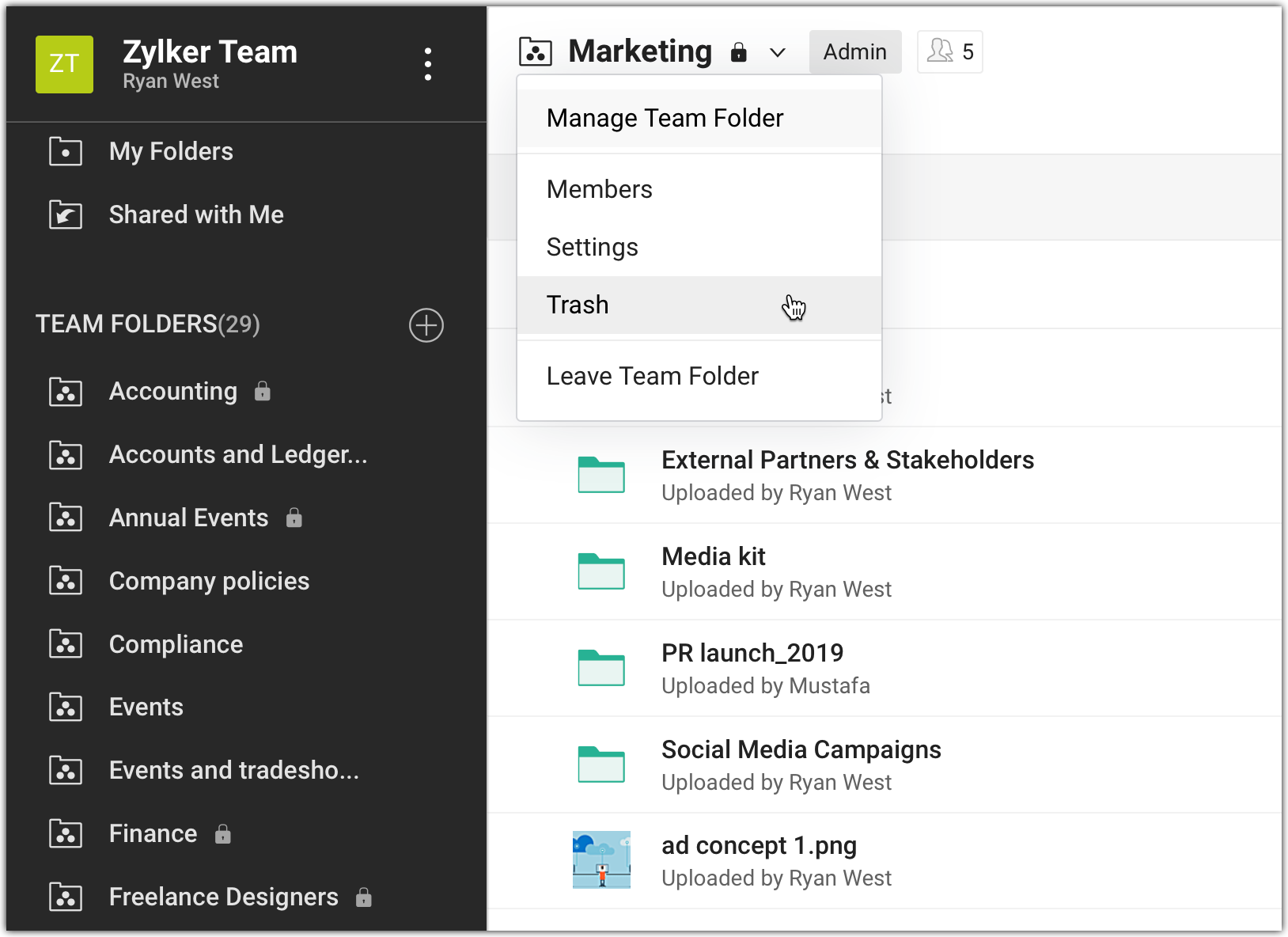
Task: Open ad concept 1.png thumbnail
Action: pos(601,860)
